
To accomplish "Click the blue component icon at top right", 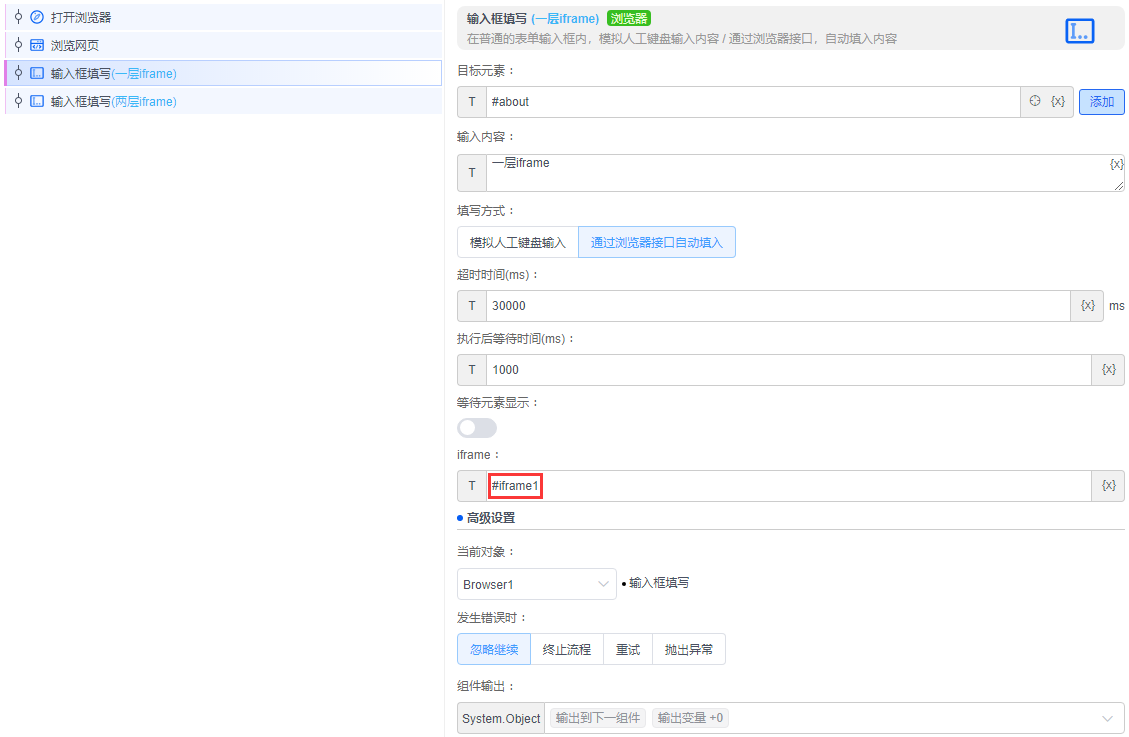I will tap(1079, 31).
